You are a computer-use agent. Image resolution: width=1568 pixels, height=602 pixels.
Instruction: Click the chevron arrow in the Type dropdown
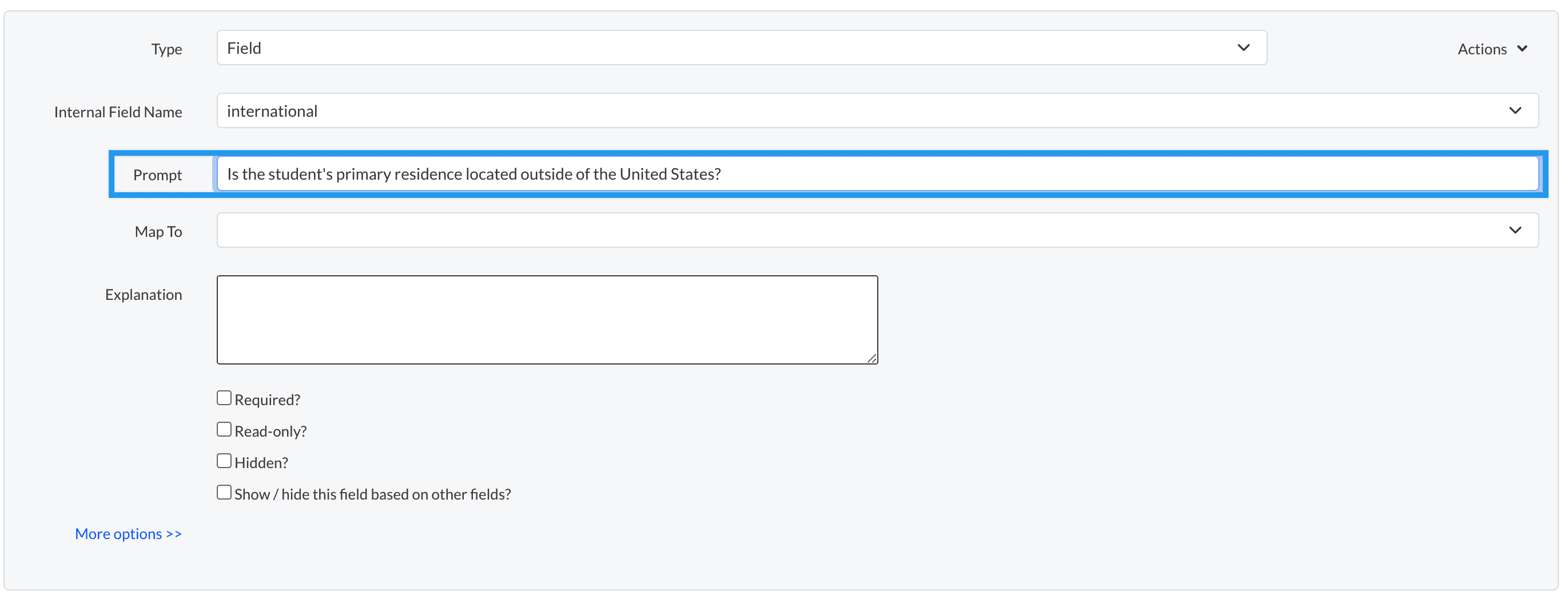[1243, 47]
